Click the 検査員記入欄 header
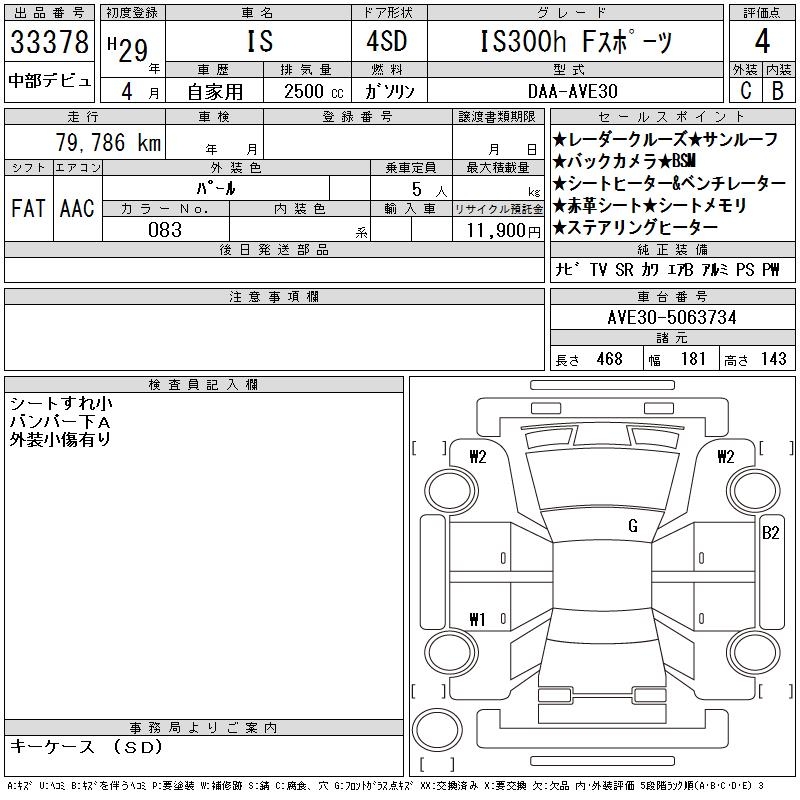800x800 pixels. [x=204, y=384]
